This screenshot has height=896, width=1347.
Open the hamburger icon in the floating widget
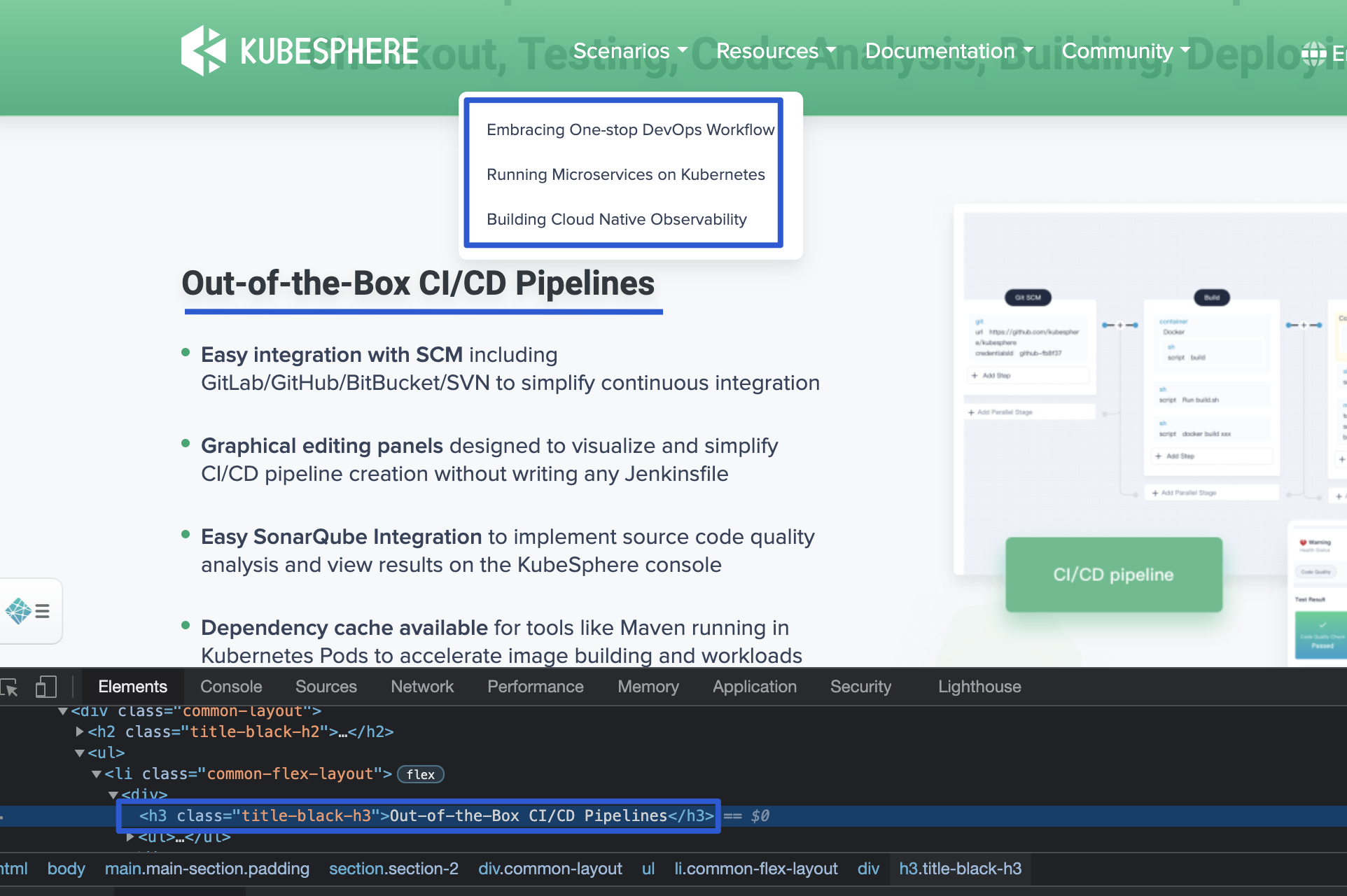click(x=42, y=611)
